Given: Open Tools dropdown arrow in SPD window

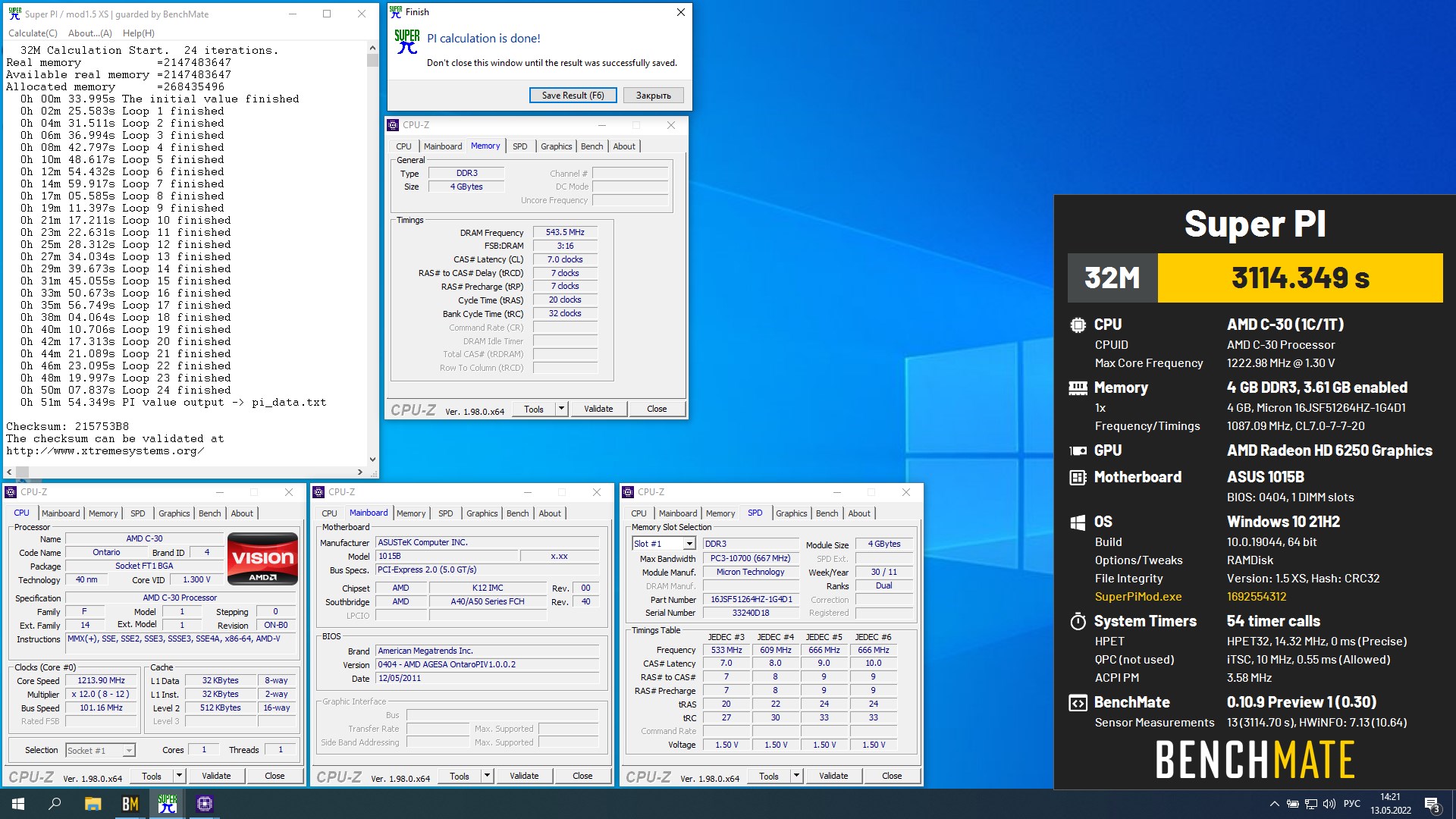Looking at the screenshot, I should point(796,776).
